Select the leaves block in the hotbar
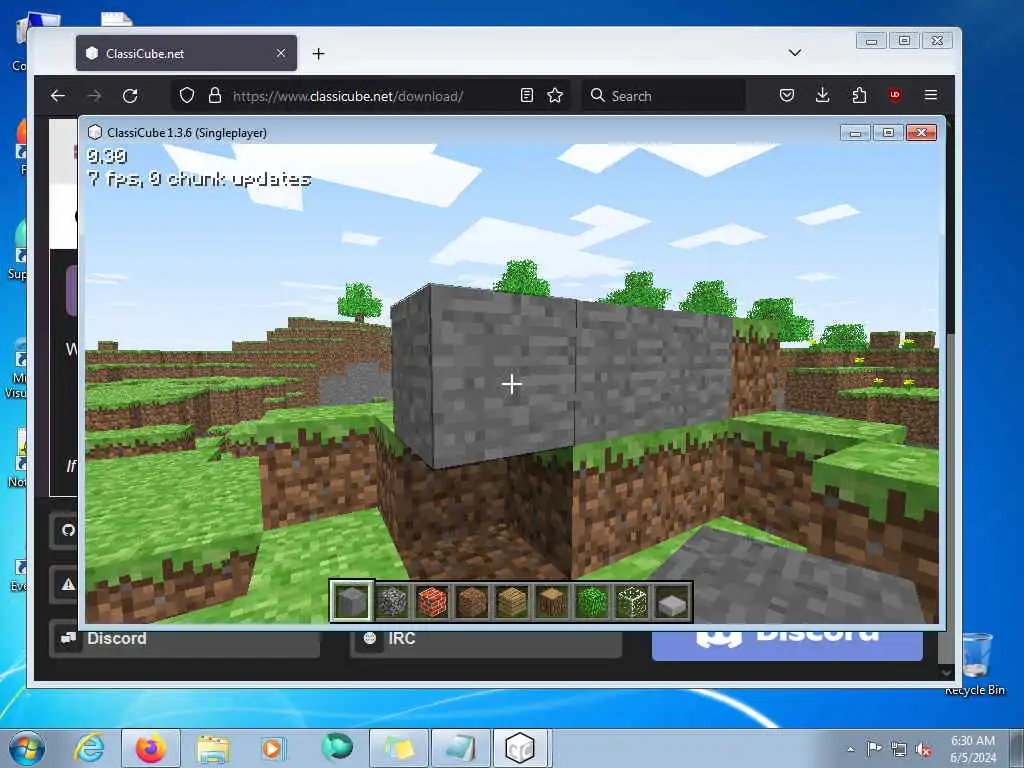This screenshot has width=1024, height=768. (592, 601)
